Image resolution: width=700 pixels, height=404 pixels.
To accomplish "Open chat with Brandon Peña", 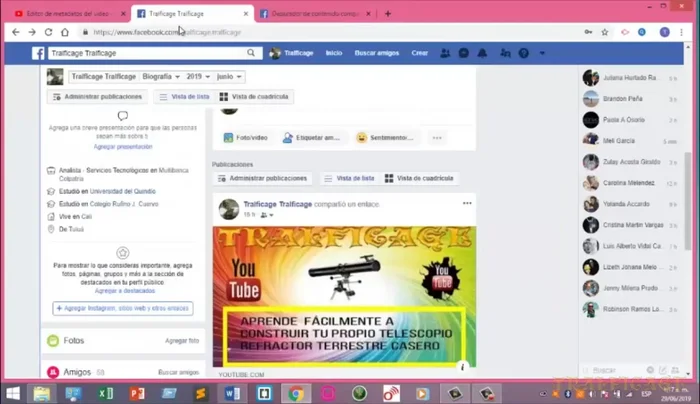I will click(x=629, y=99).
